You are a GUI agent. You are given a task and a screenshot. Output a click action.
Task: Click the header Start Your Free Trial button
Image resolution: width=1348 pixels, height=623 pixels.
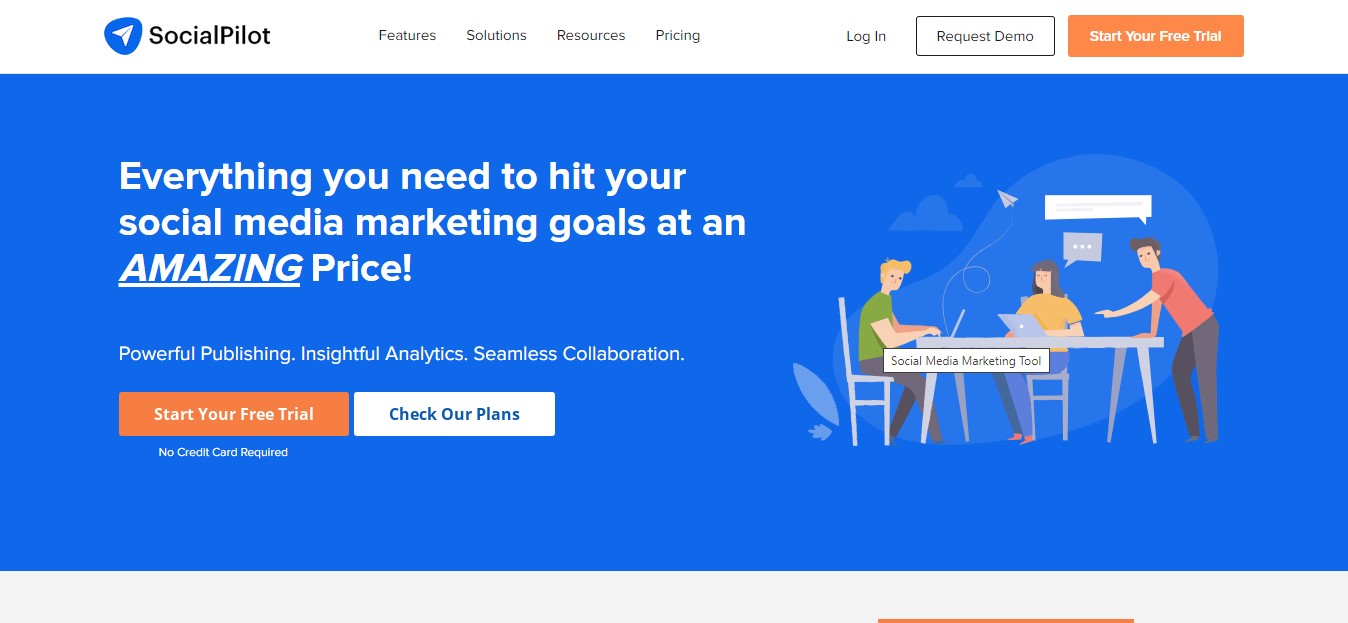coord(1155,36)
